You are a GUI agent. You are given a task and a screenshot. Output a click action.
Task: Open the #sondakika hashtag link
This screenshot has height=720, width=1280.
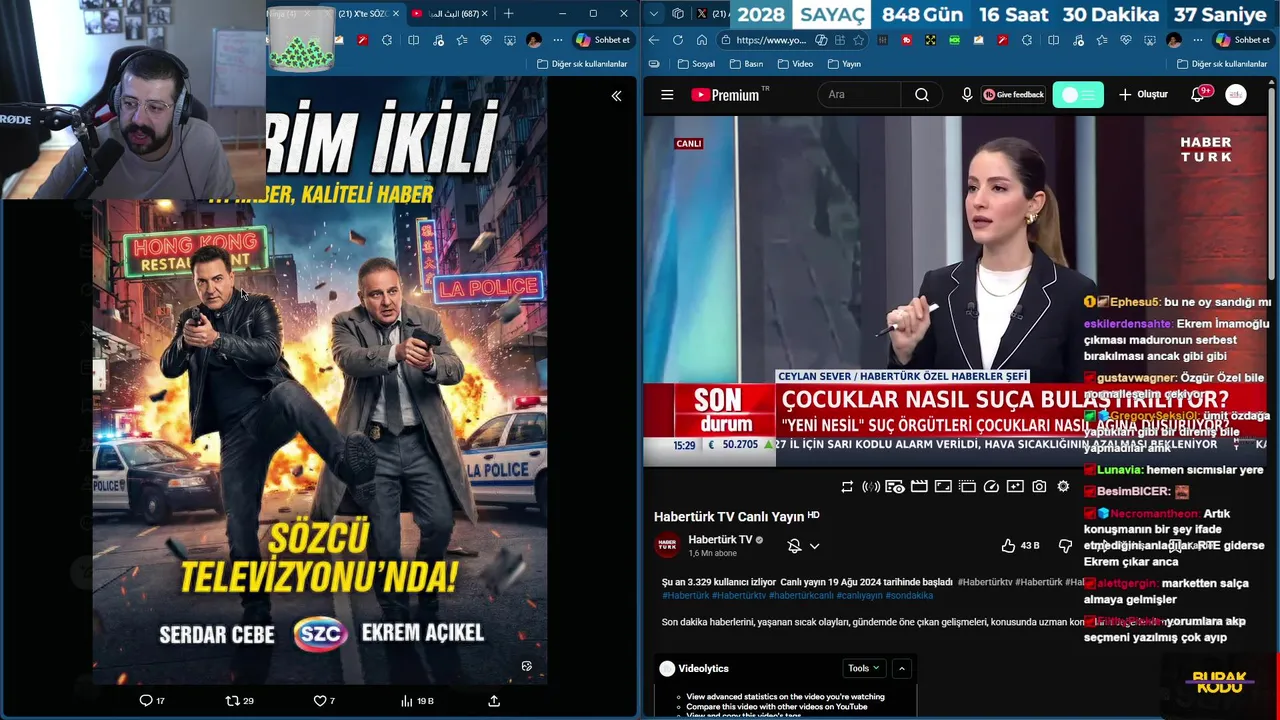pyautogui.click(x=909, y=595)
